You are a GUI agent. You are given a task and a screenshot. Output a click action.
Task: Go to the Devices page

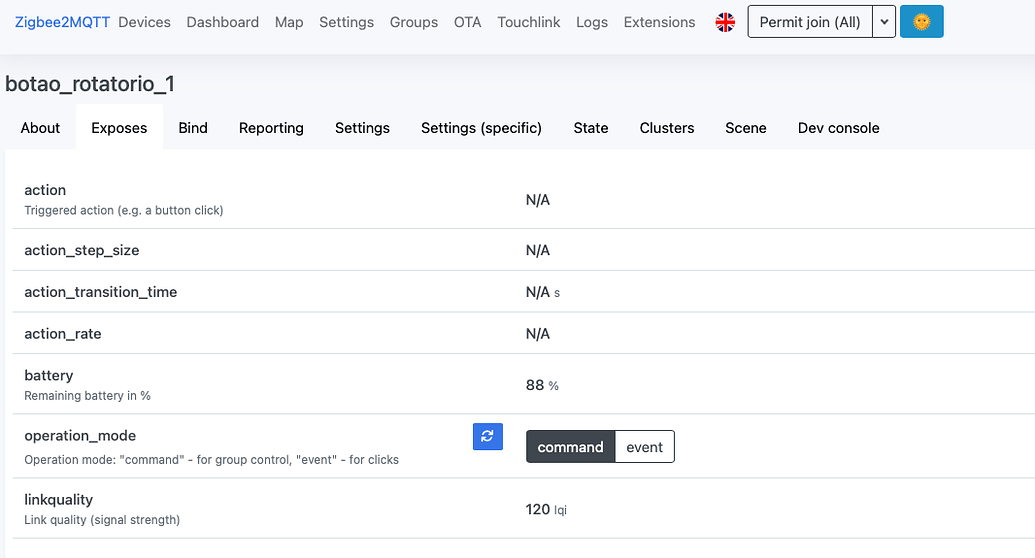point(144,22)
